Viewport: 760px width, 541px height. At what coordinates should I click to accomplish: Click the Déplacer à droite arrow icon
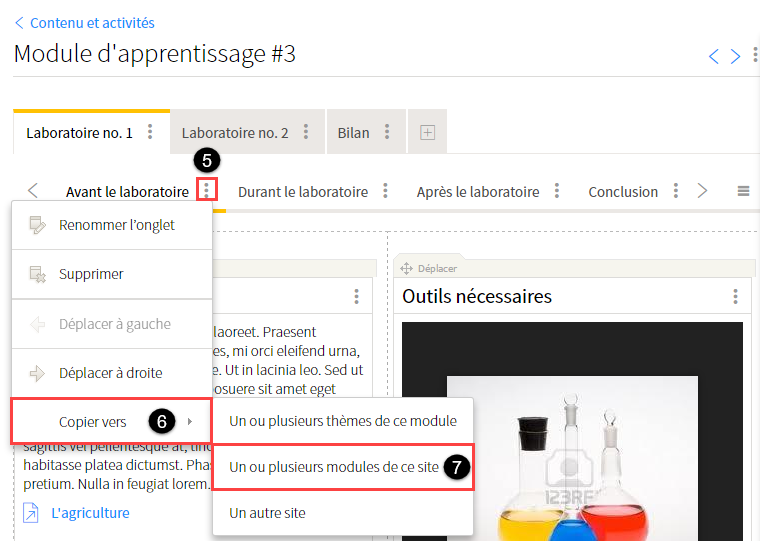pos(37,373)
